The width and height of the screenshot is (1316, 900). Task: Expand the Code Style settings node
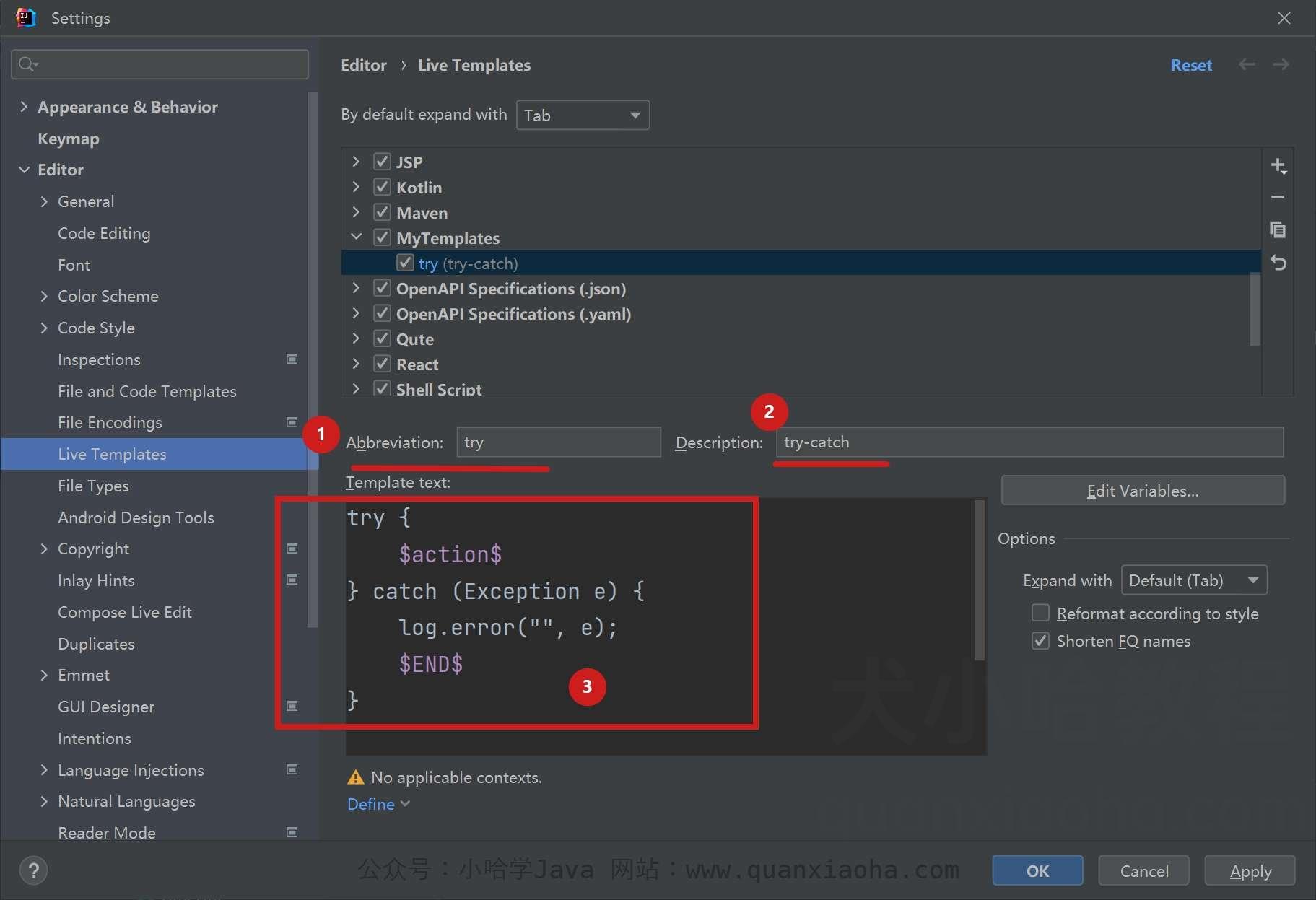tap(44, 328)
